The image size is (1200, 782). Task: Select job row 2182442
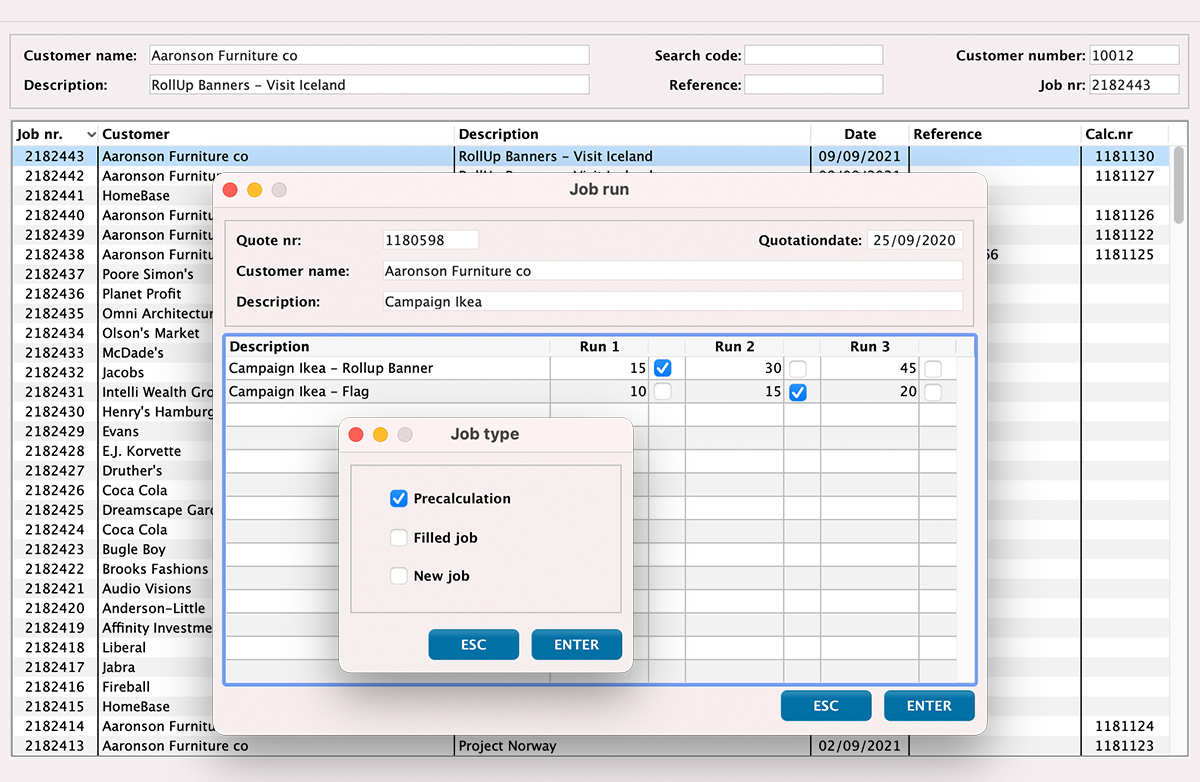590,176
